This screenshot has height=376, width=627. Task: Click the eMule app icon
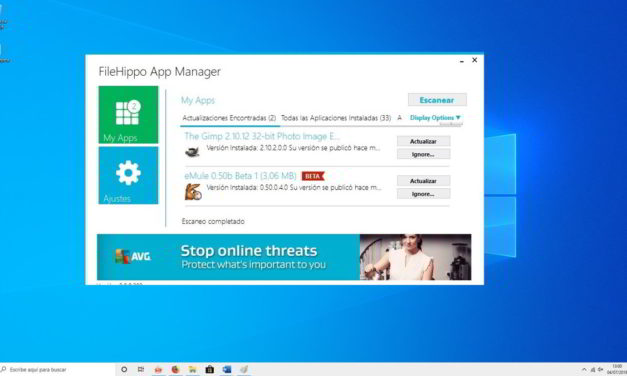[193, 192]
